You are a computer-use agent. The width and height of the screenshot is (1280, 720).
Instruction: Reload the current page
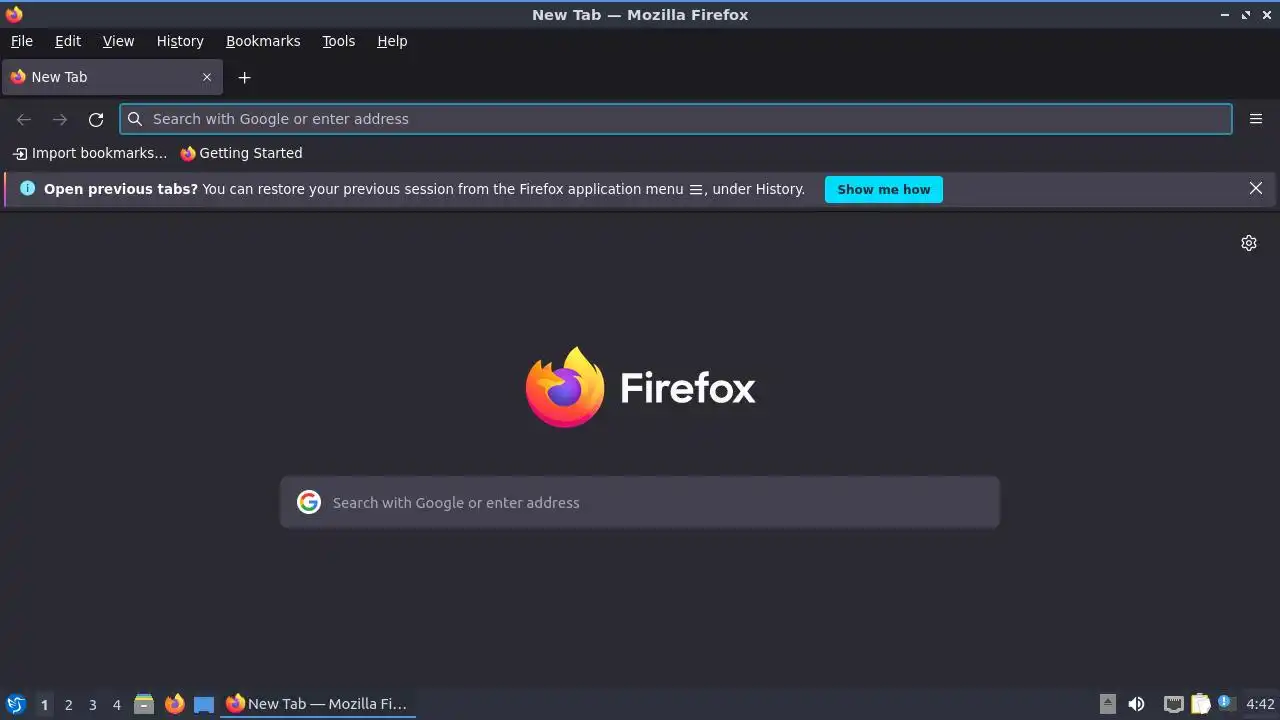96,119
